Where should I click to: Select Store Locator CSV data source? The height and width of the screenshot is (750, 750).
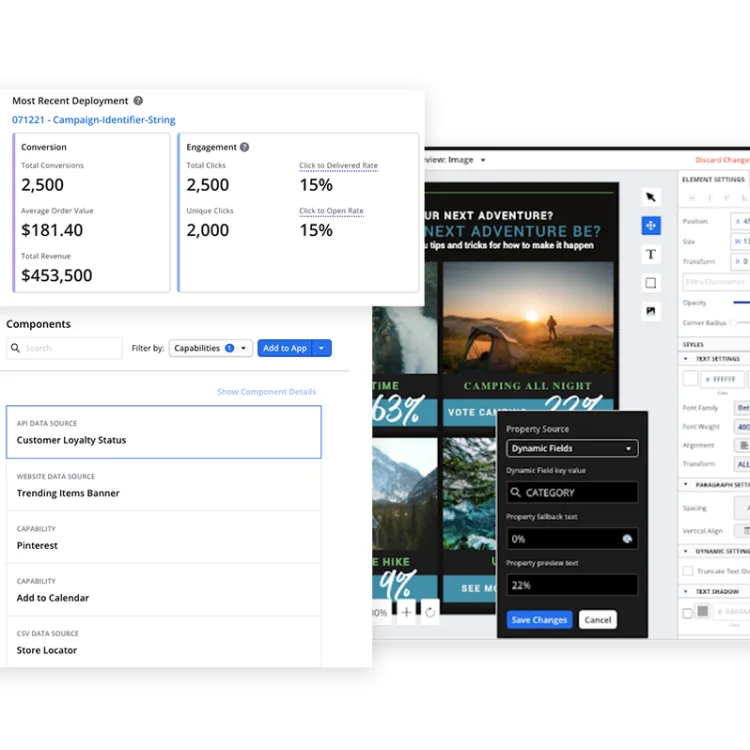point(164,642)
